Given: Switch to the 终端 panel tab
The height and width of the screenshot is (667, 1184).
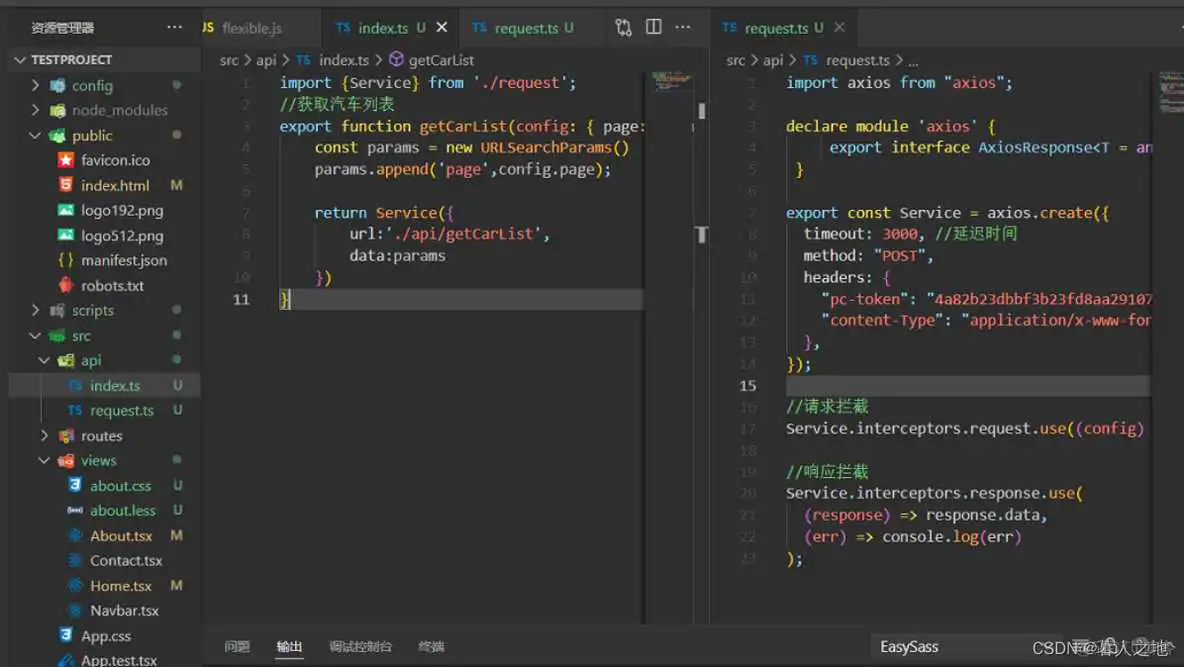Looking at the screenshot, I should pyautogui.click(x=431, y=646).
